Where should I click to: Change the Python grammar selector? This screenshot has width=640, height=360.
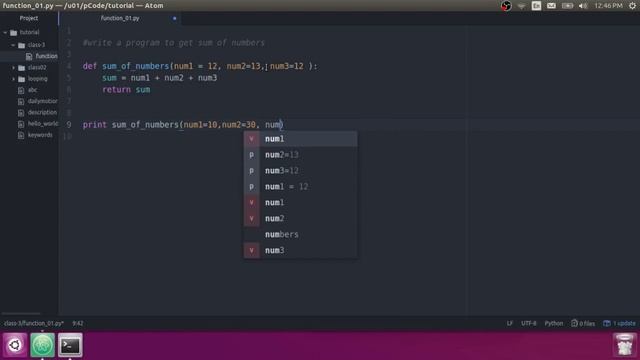point(553,323)
